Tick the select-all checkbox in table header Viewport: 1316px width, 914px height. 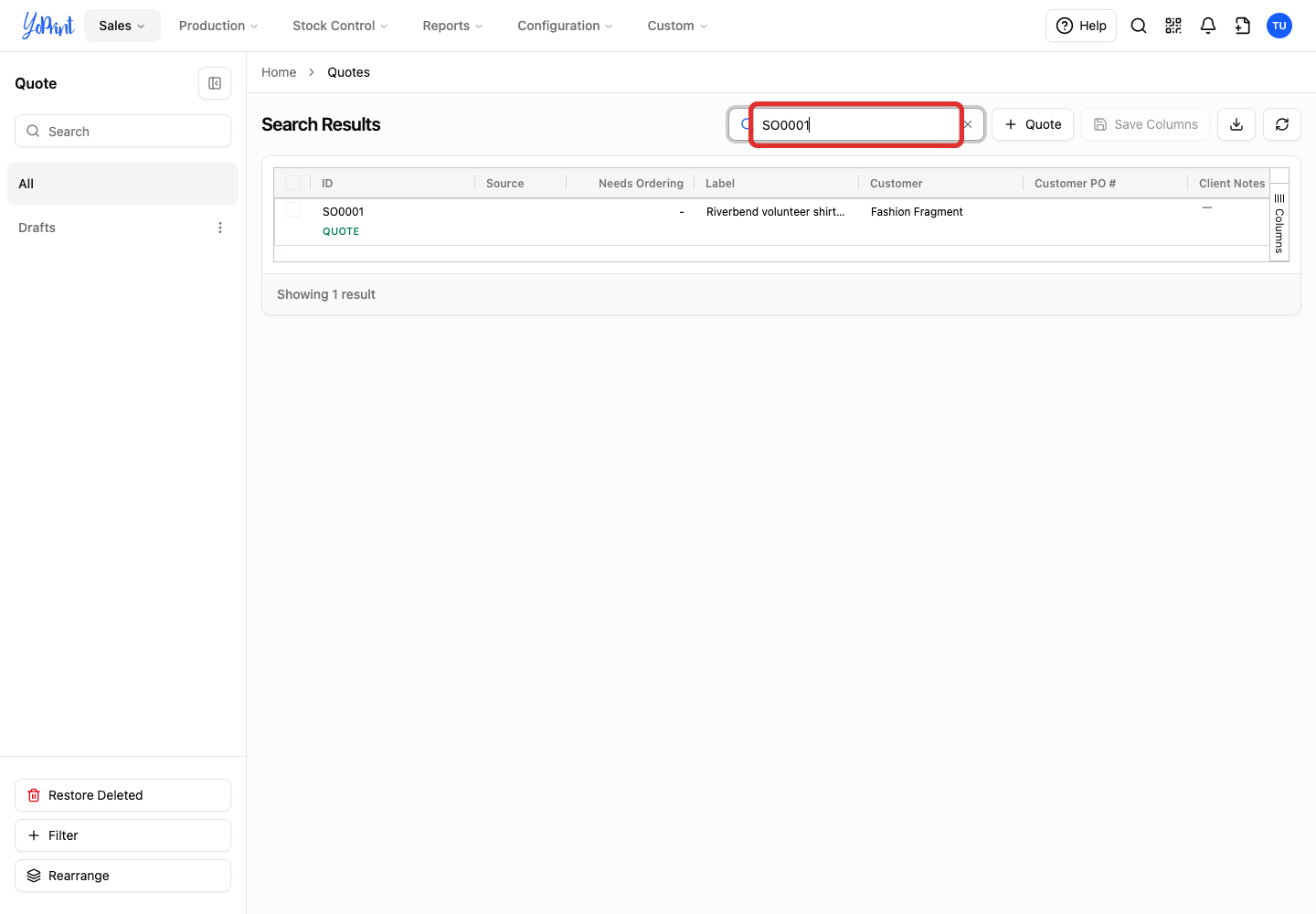292,183
